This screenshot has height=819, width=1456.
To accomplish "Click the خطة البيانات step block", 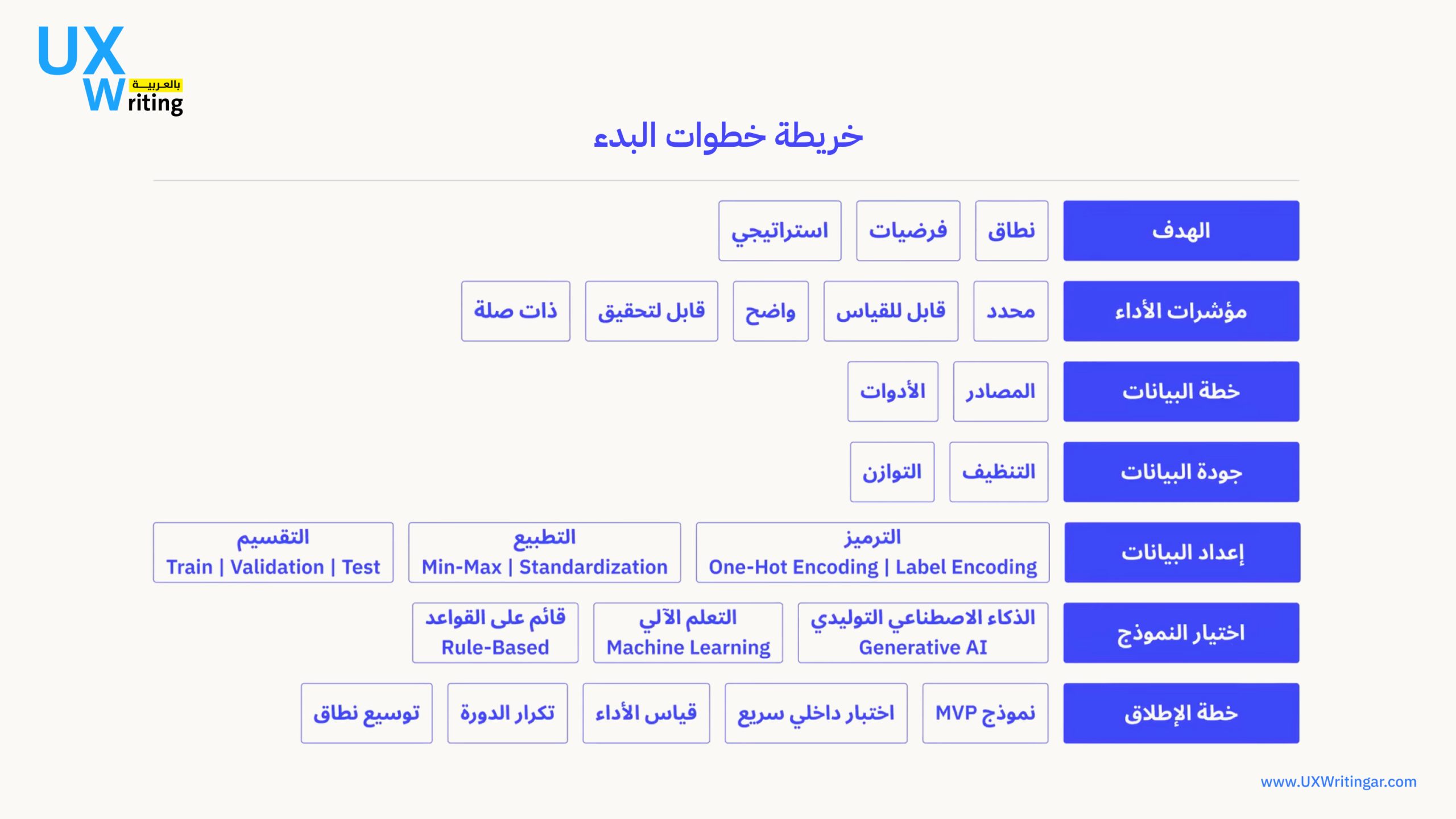I will 1181,391.
